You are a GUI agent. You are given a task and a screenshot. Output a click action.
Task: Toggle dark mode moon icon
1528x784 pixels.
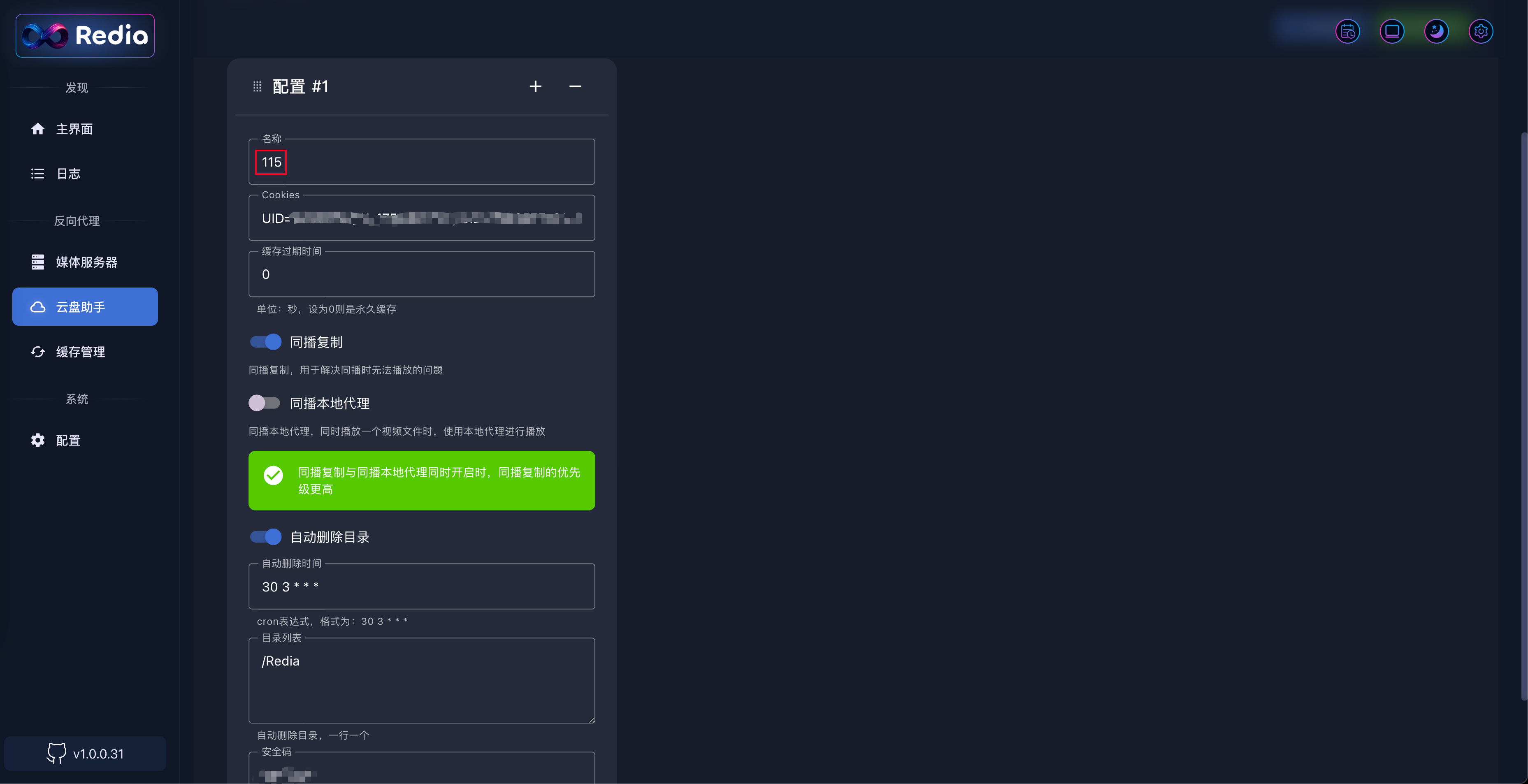1436,31
